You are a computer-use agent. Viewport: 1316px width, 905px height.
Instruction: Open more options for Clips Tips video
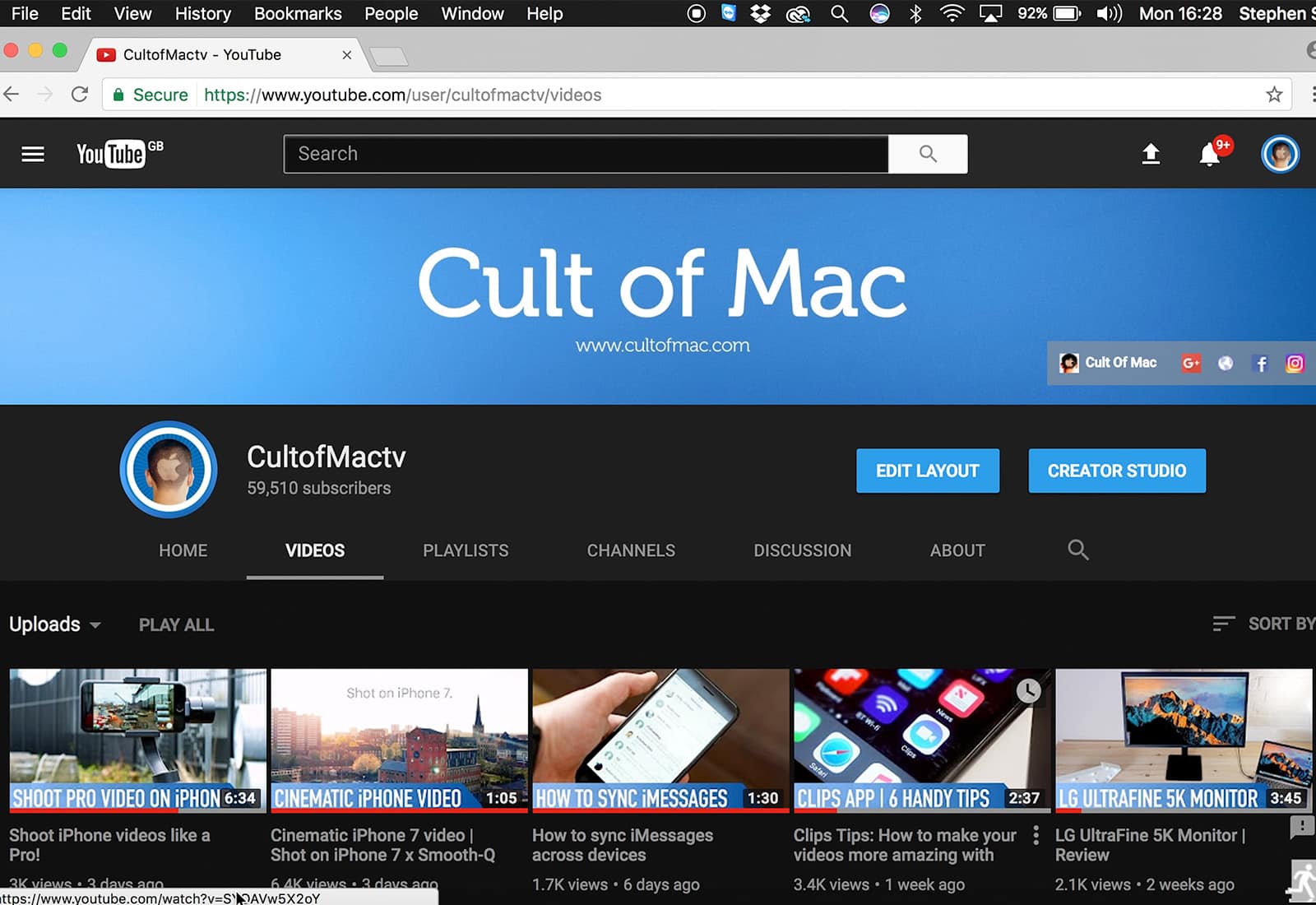click(x=1036, y=836)
